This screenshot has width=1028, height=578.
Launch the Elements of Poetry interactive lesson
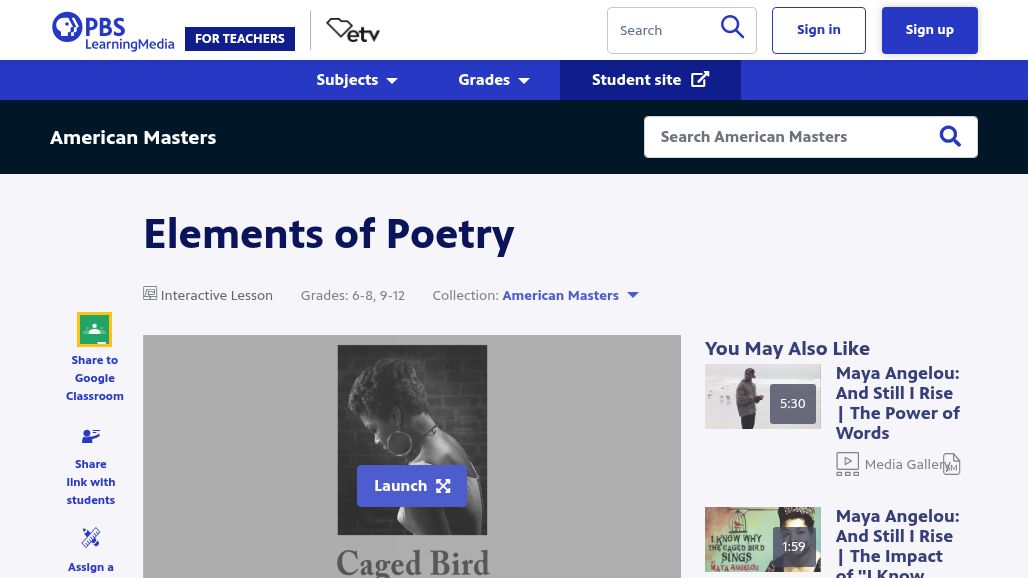(x=412, y=486)
